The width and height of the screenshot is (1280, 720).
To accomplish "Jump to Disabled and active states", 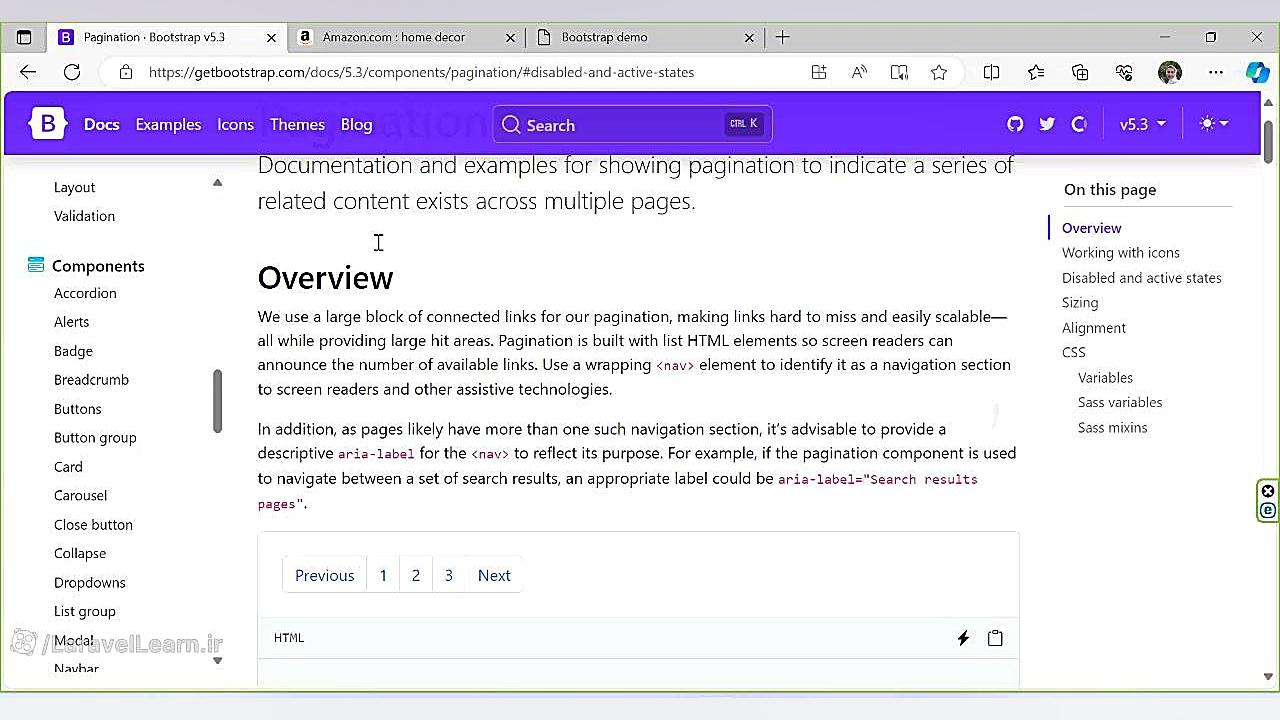I will coord(1142,278).
